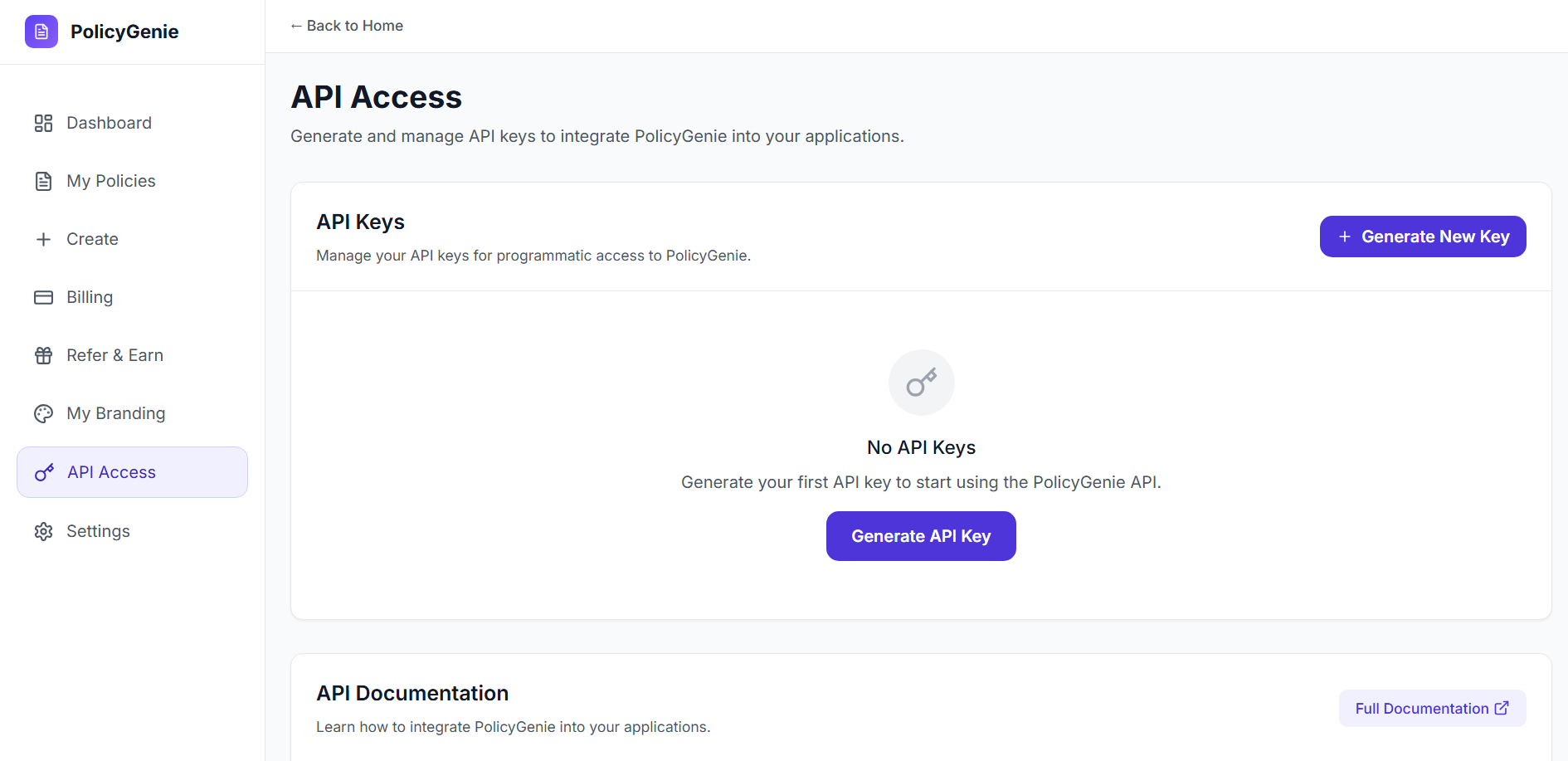Select Refer & Earn in sidebar
Screen dimensions: 1568x761
[114, 356]
